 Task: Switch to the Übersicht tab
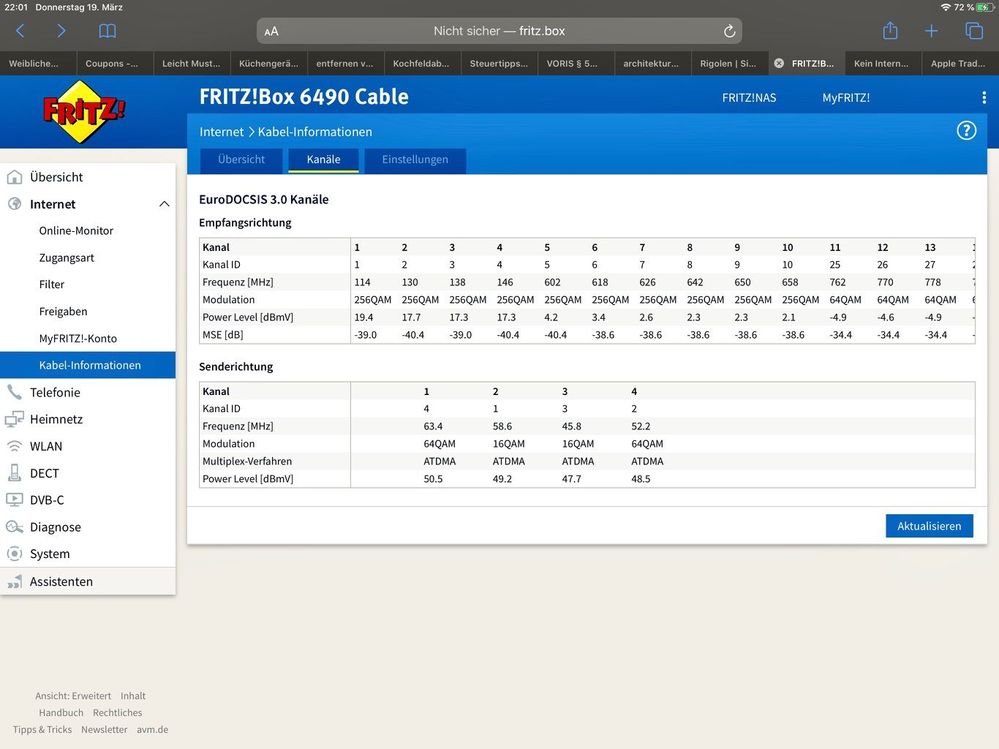(241, 160)
